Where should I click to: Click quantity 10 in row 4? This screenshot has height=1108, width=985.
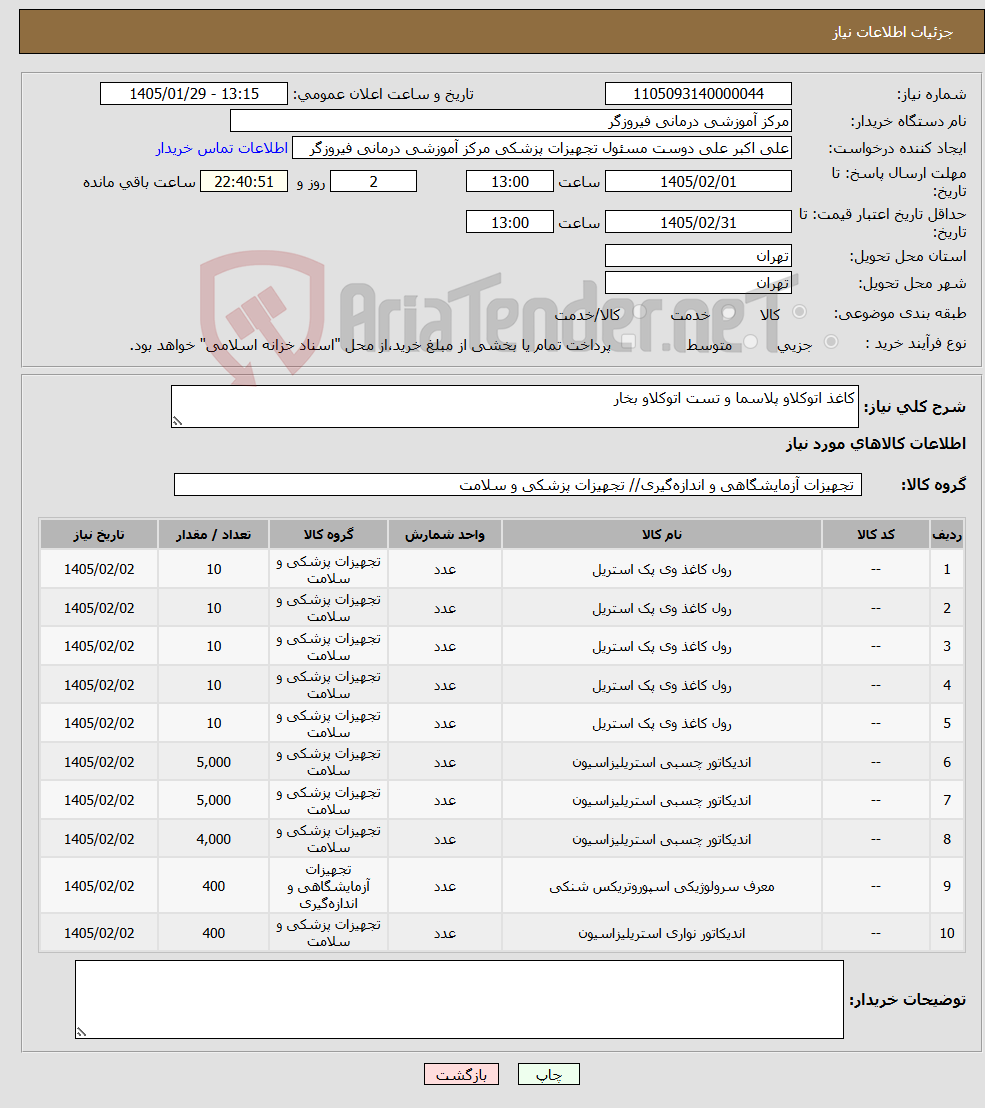[213, 685]
